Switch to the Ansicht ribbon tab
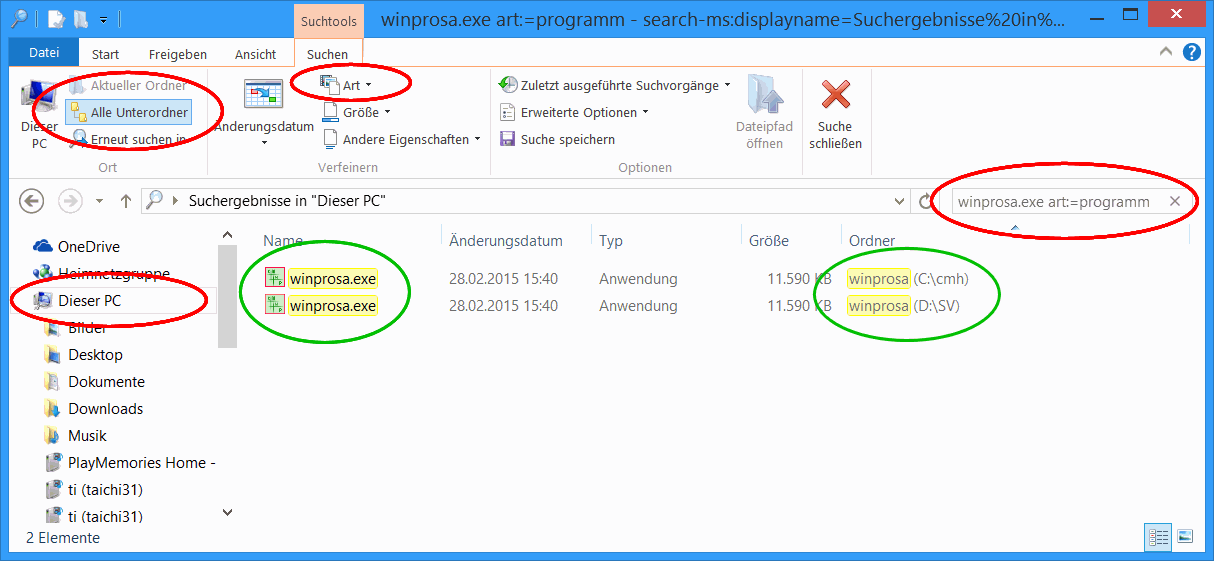1214x561 pixels. tap(255, 54)
